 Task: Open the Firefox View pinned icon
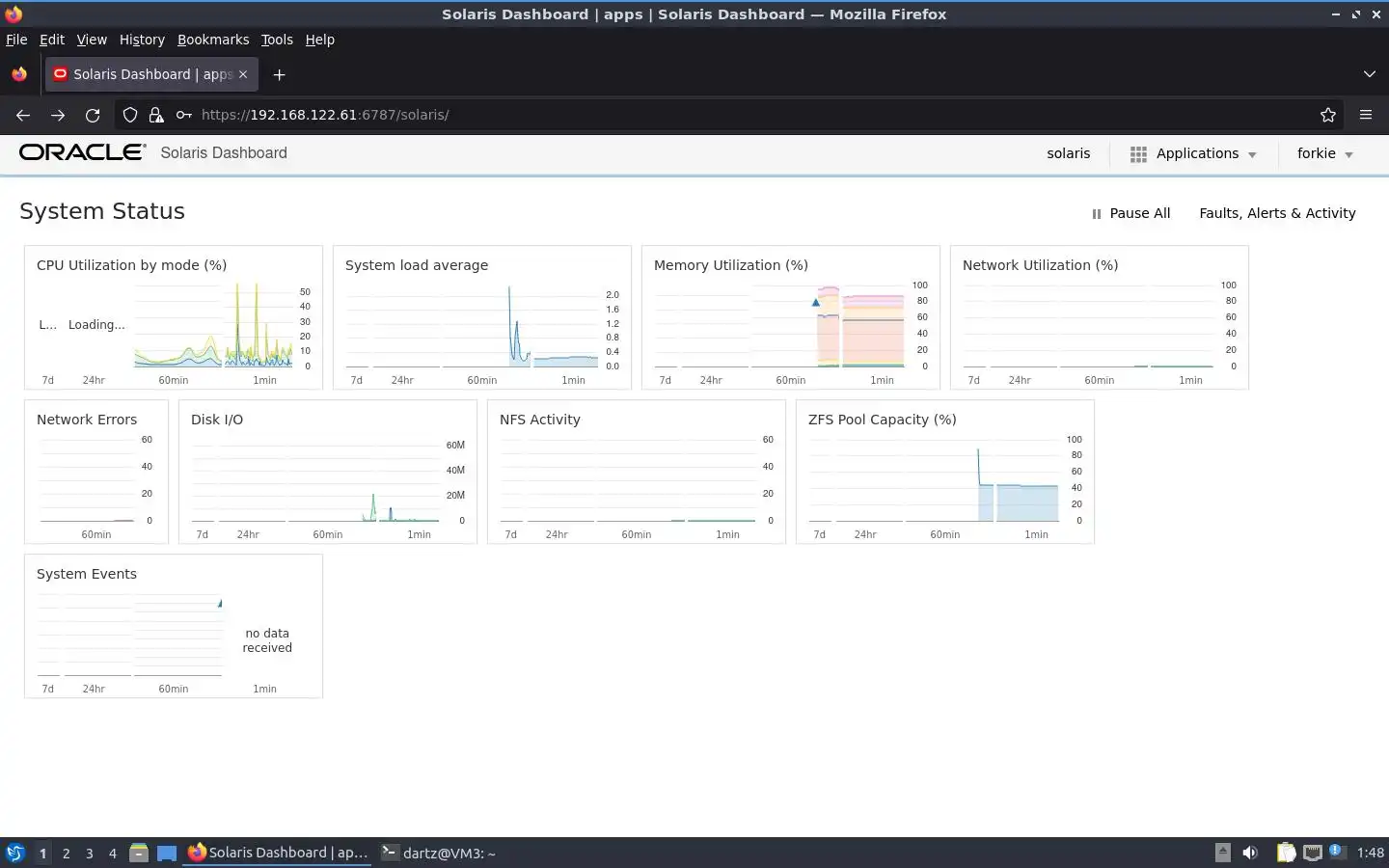(x=19, y=74)
